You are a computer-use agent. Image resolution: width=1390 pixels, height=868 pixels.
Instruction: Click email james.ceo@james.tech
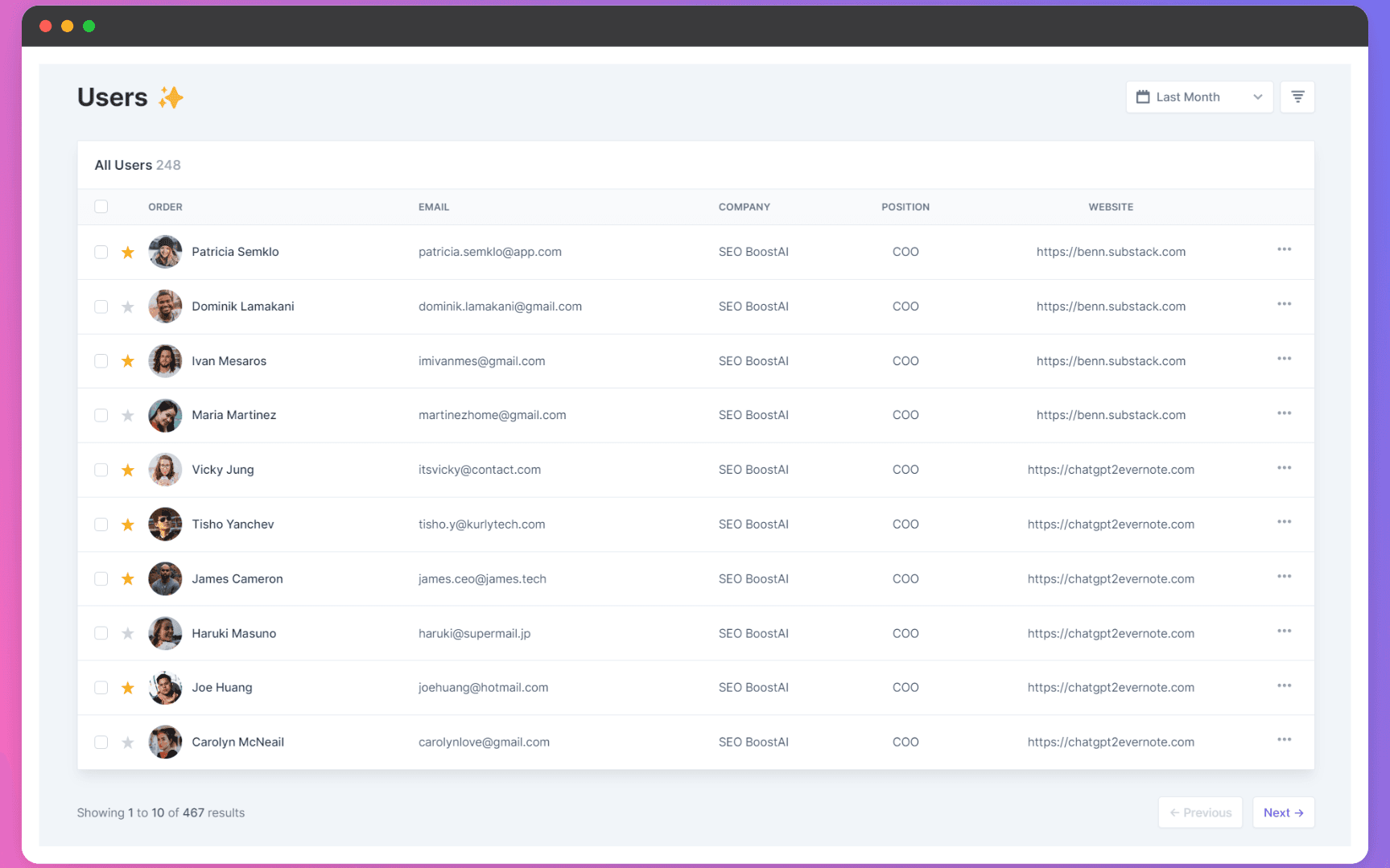(x=482, y=578)
